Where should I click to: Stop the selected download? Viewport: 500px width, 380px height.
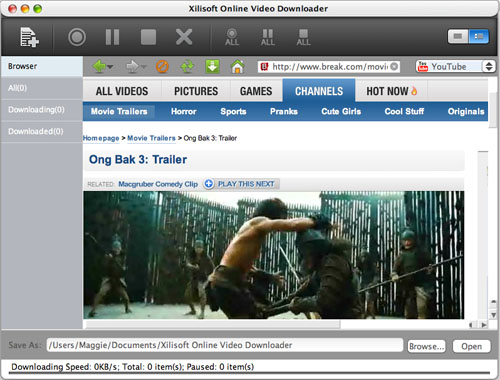pyautogui.click(x=148, y=37)
